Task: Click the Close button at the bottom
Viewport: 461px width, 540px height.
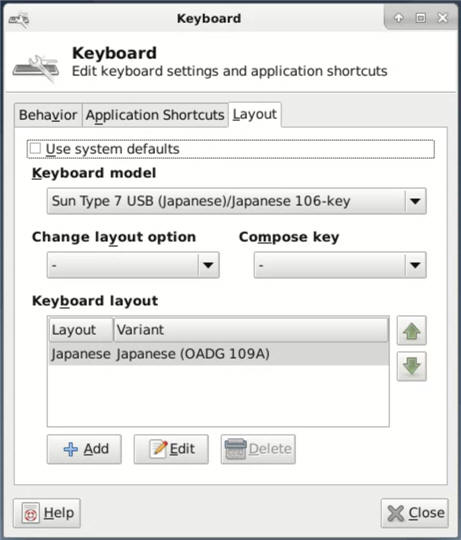Action: pos(415,513)
